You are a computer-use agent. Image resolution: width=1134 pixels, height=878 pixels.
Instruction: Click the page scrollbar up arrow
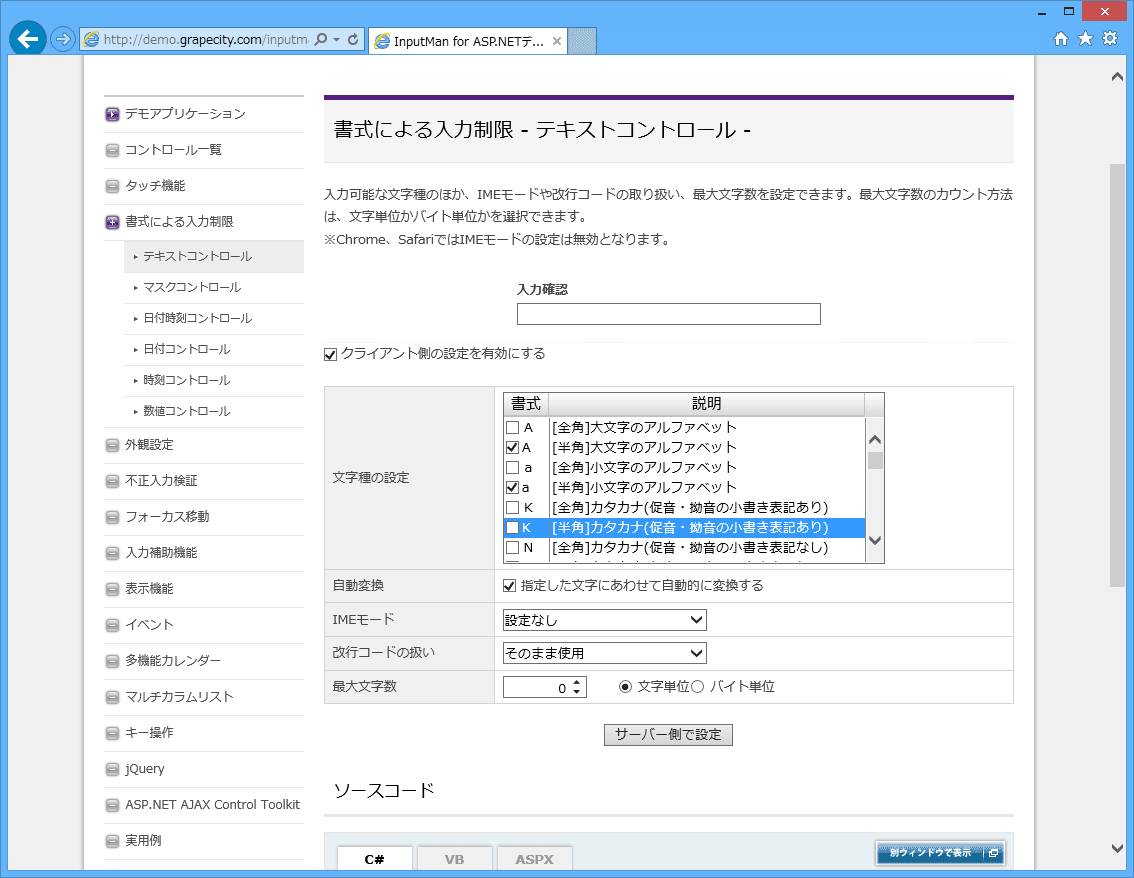click(x=1117, y=76)
